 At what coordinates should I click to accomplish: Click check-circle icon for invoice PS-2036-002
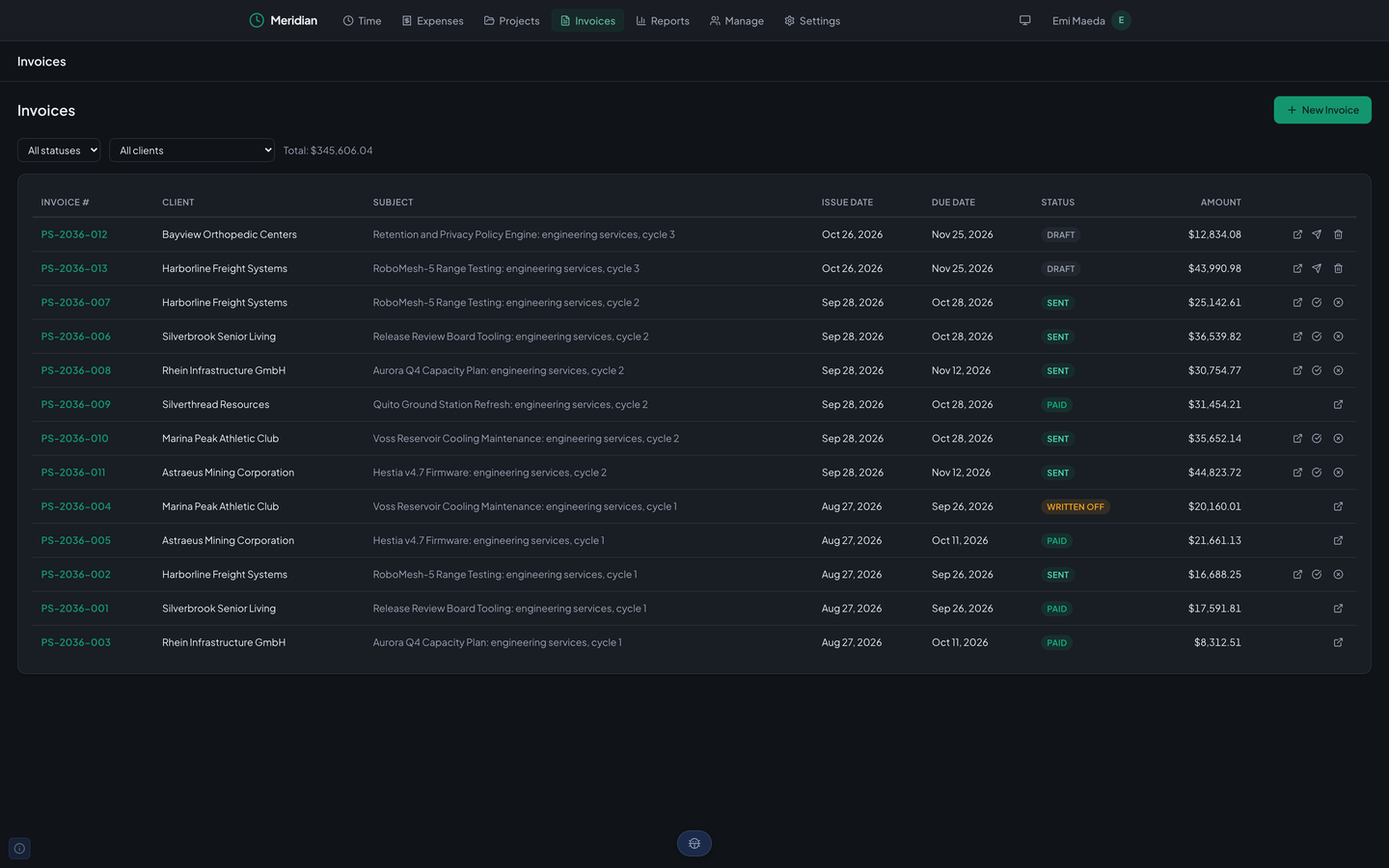click(x=1317, y=575)
